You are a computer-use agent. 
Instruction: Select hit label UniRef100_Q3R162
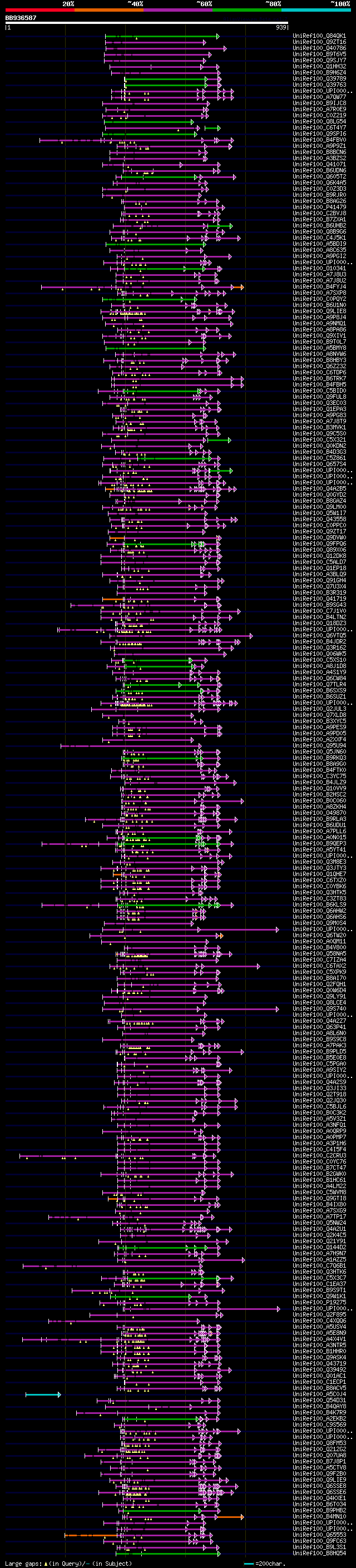click(x=319, y=647)
